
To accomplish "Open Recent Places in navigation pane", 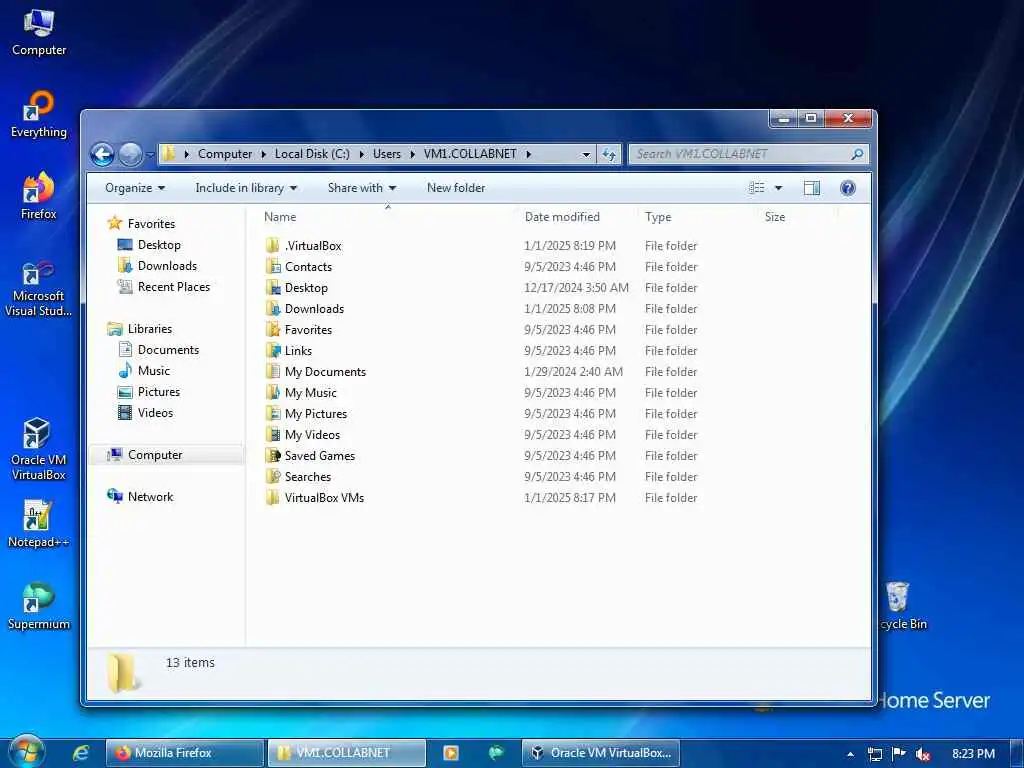I will coord(174,287).
